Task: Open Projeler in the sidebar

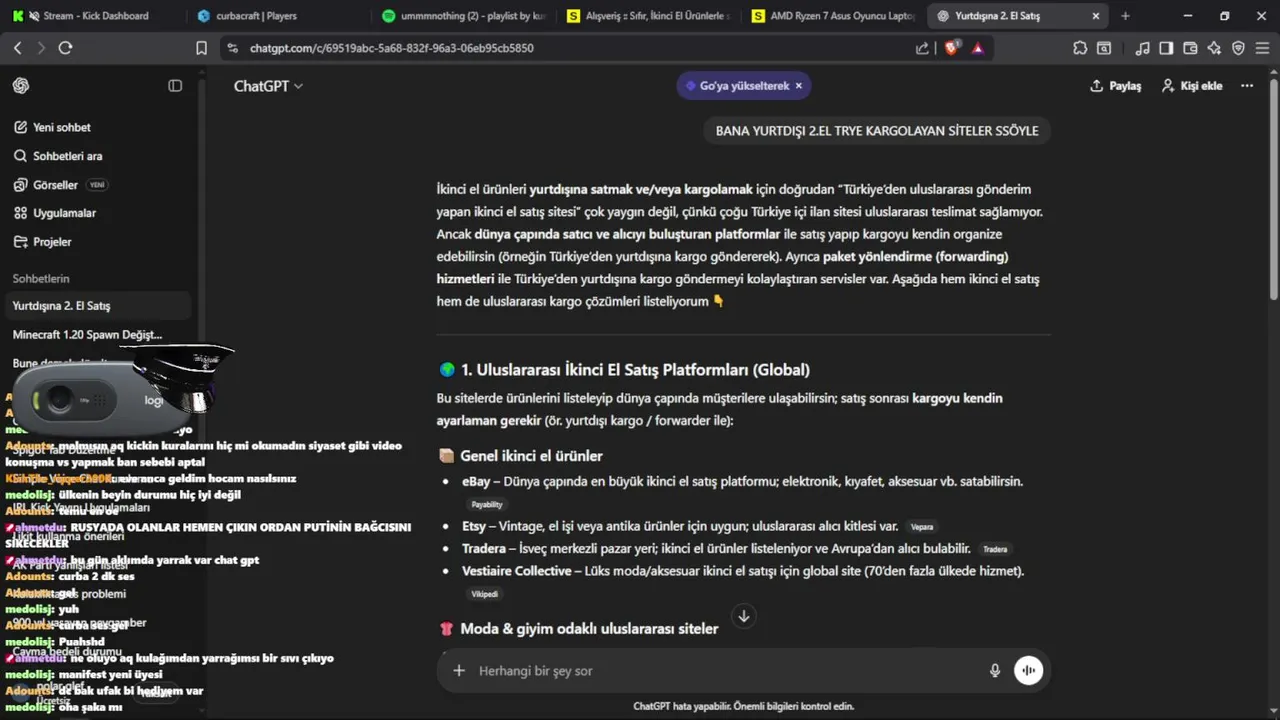Action: point(98,242)
